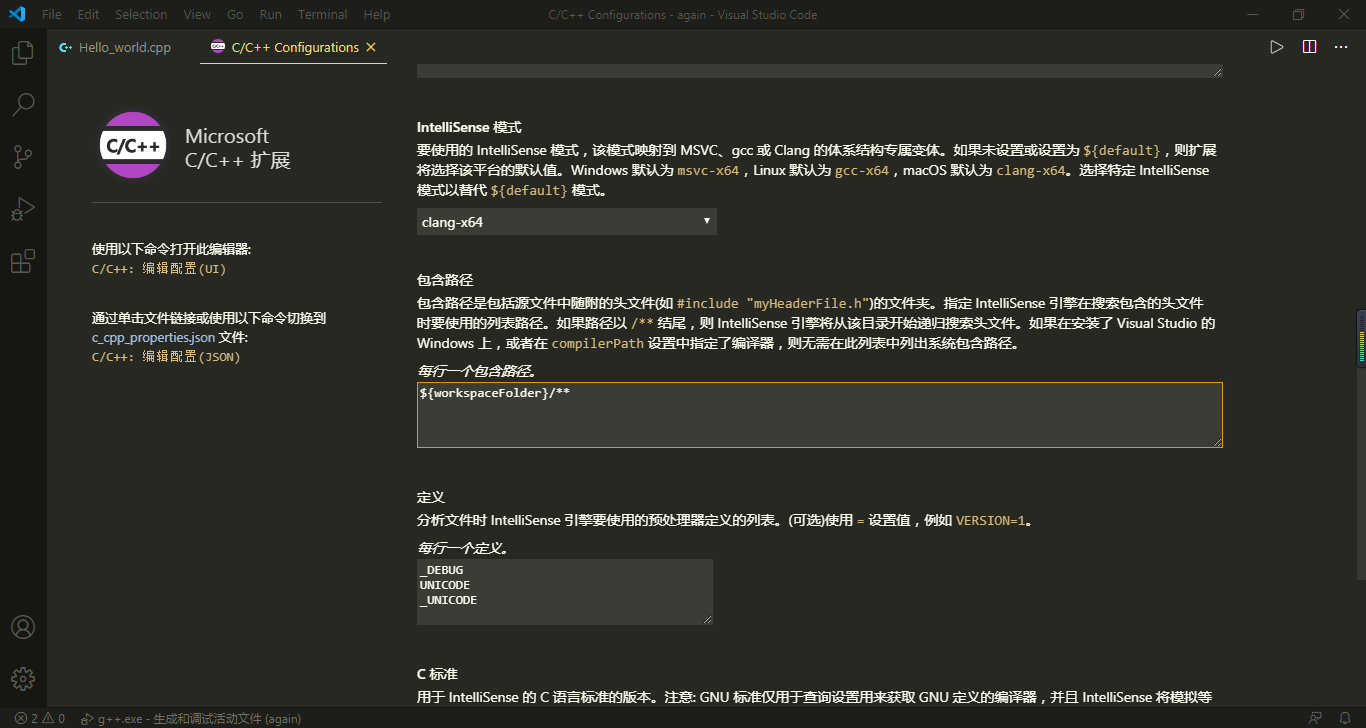The image size is (1366, 728).
Task: Open the Edit menu
Action: [88, 15]
